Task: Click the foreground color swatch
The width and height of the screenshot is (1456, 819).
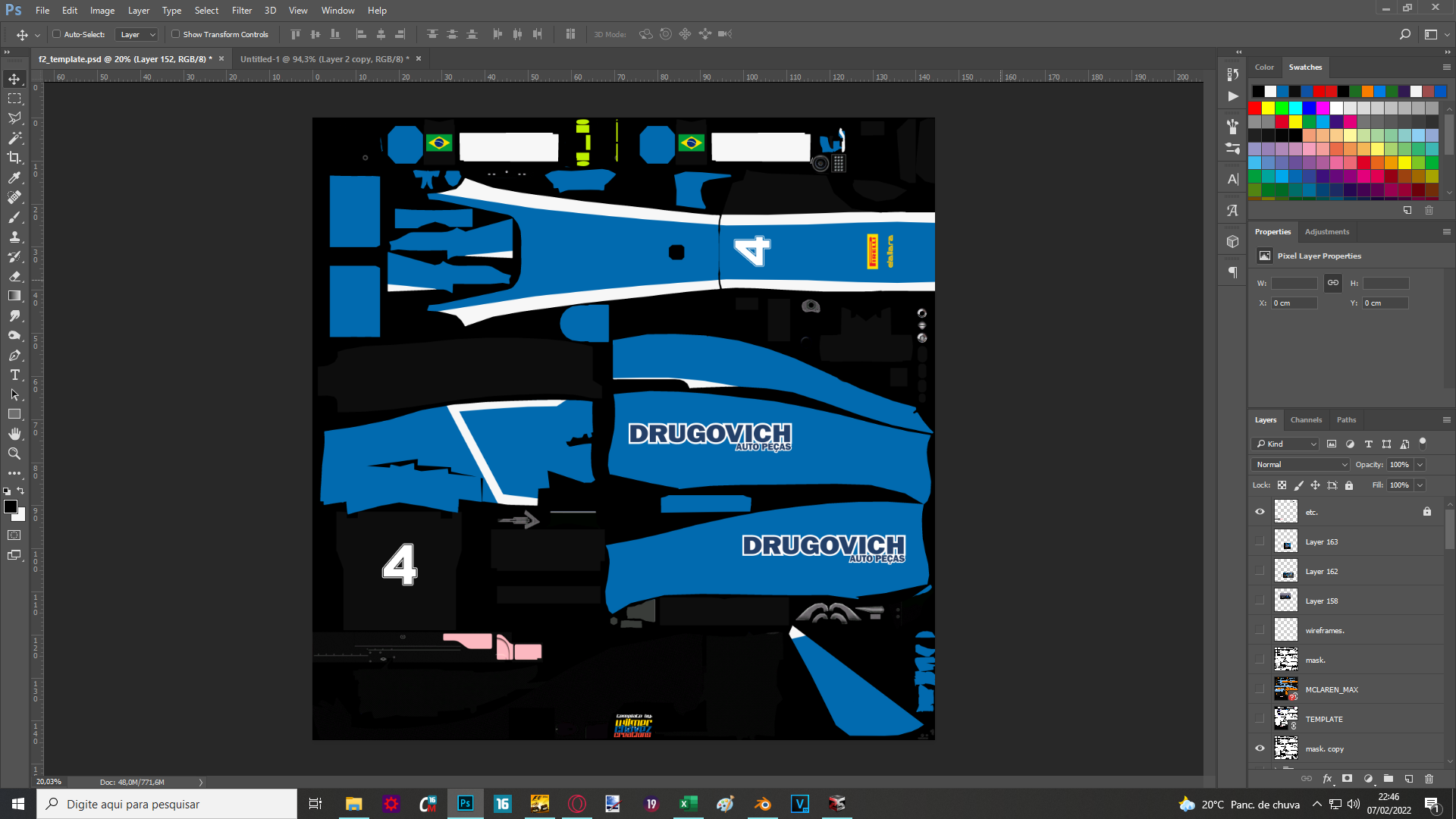Action: pos(11,507)
